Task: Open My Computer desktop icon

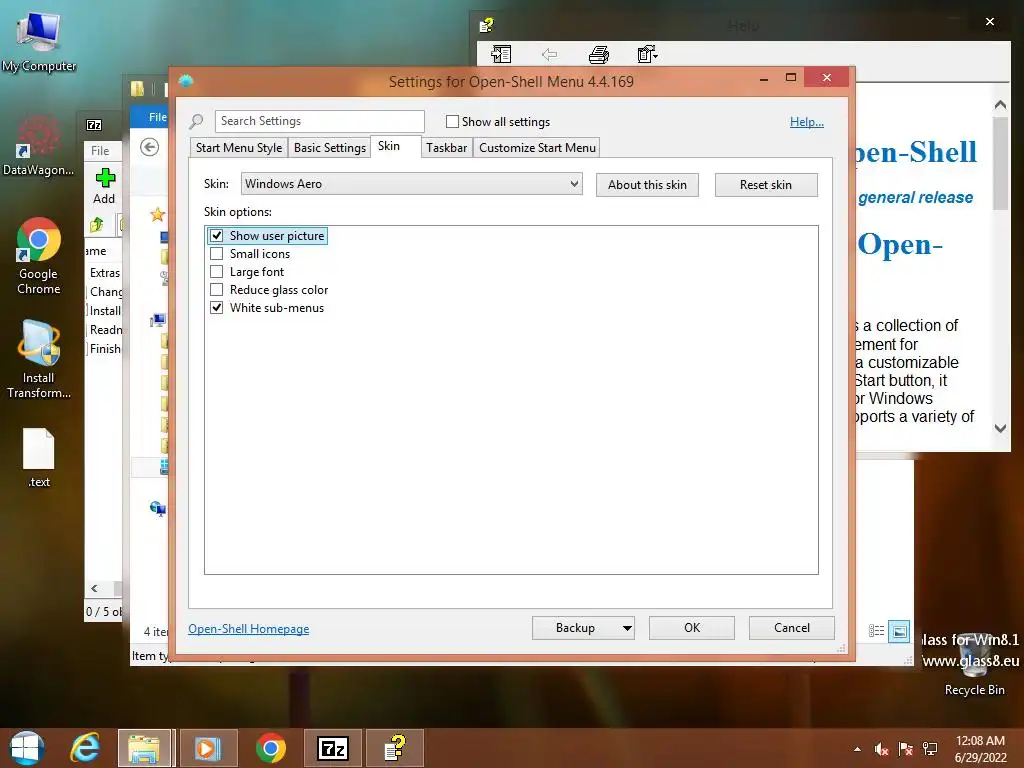Action: click(39, 40)
